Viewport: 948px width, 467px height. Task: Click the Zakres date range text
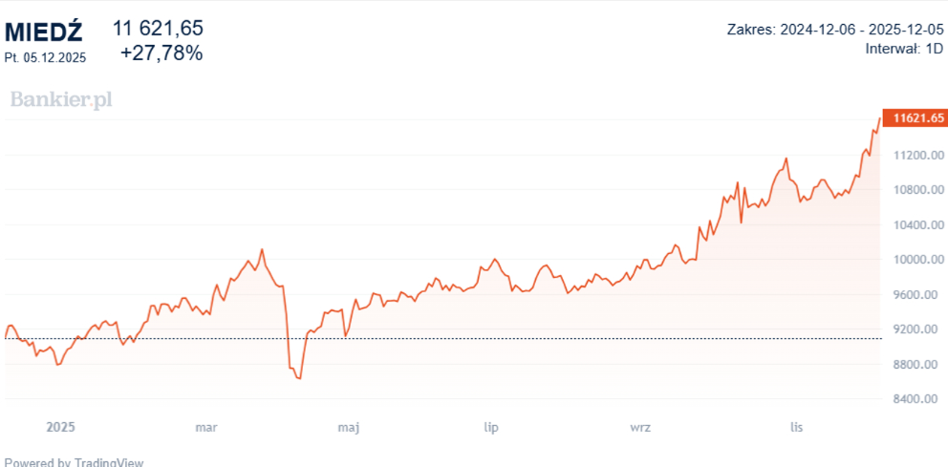coord(835,29)
